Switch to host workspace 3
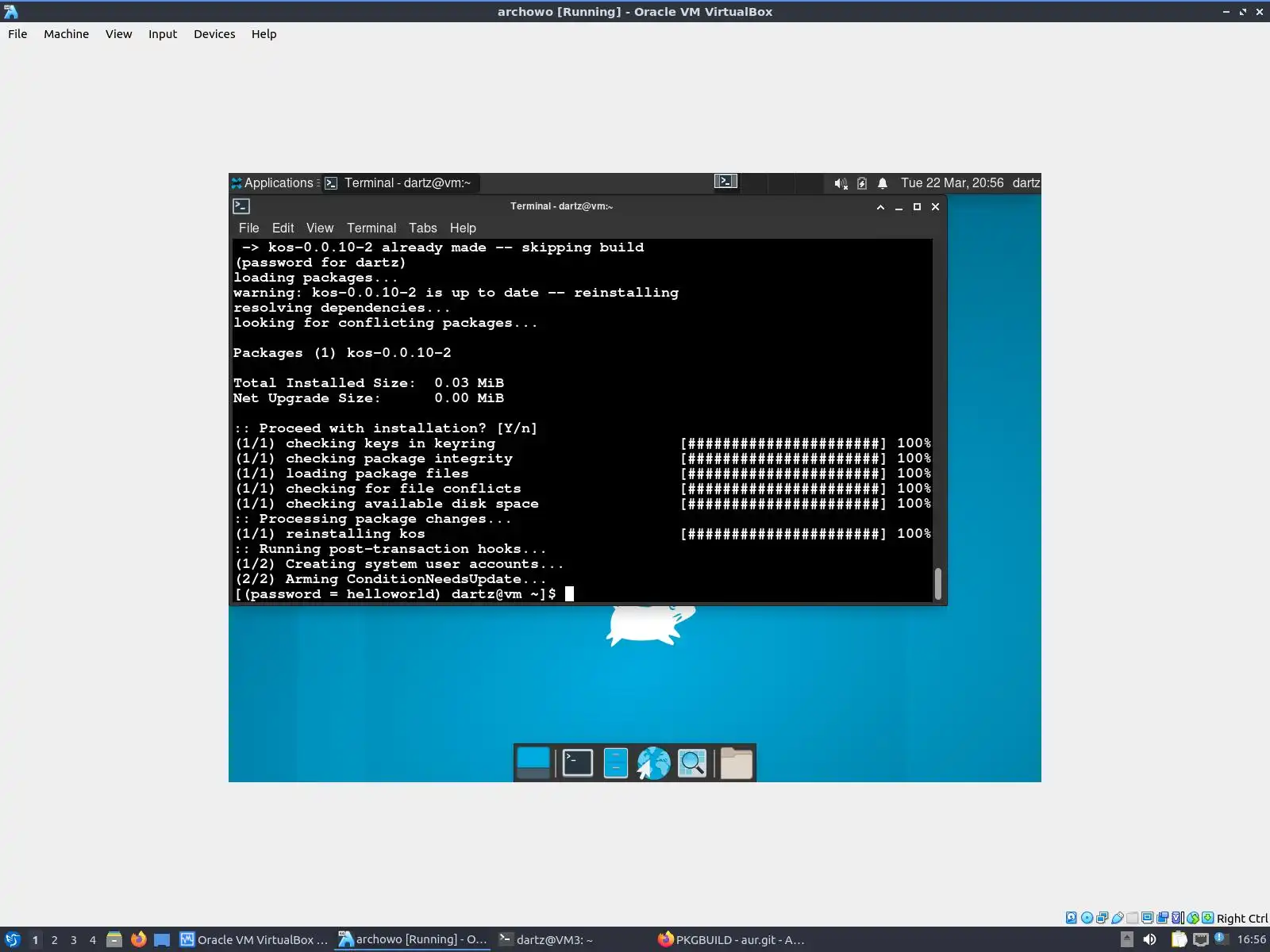 74,940
